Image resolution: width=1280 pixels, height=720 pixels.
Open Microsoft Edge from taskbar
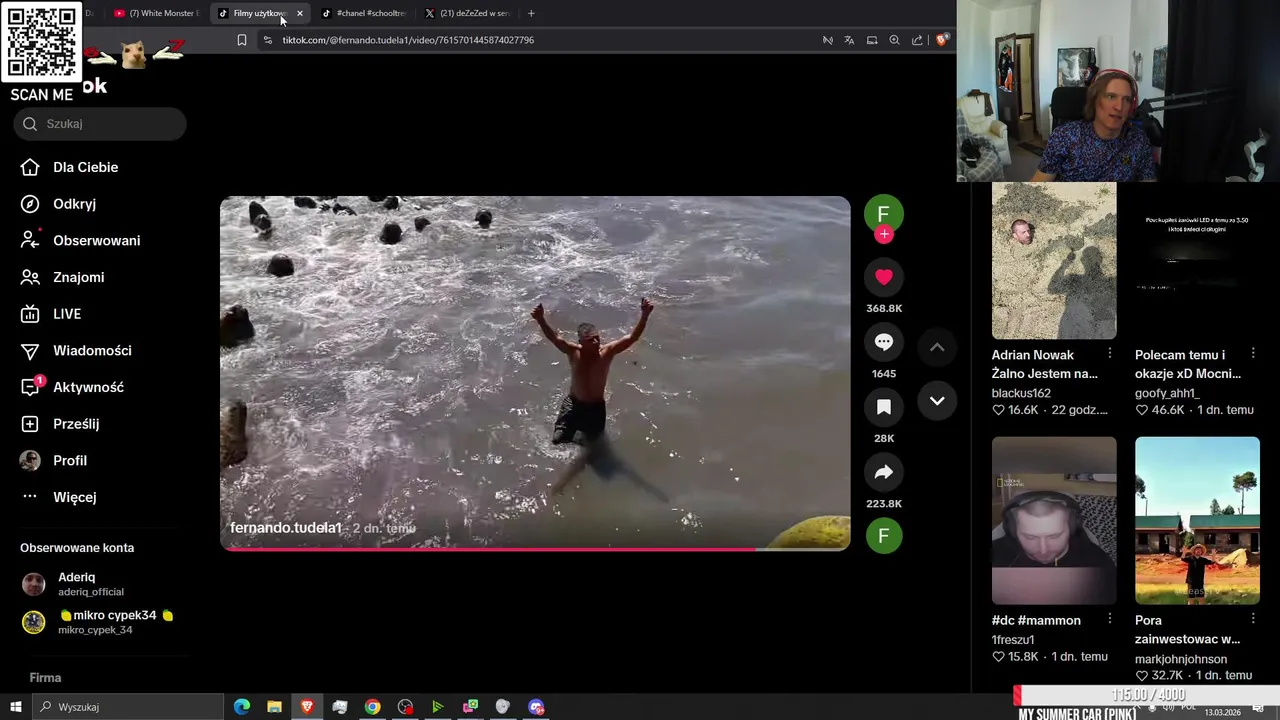[242, 707]
